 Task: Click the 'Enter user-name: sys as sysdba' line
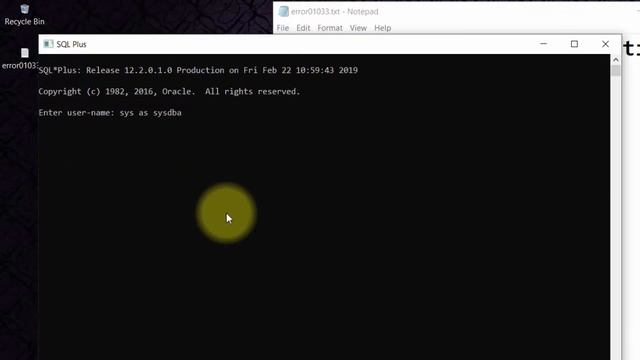(x=110, y=113)
